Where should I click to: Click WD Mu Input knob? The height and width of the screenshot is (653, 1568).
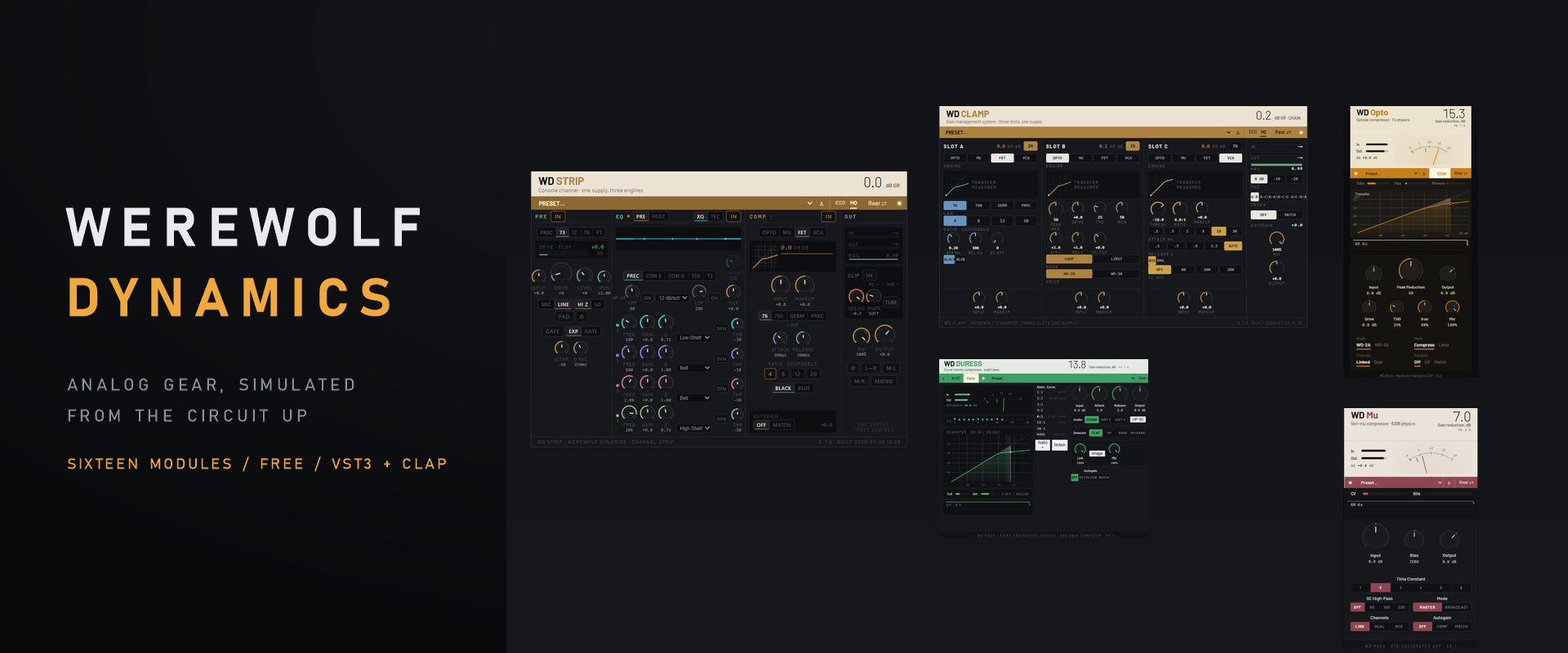pos(1375,536)
